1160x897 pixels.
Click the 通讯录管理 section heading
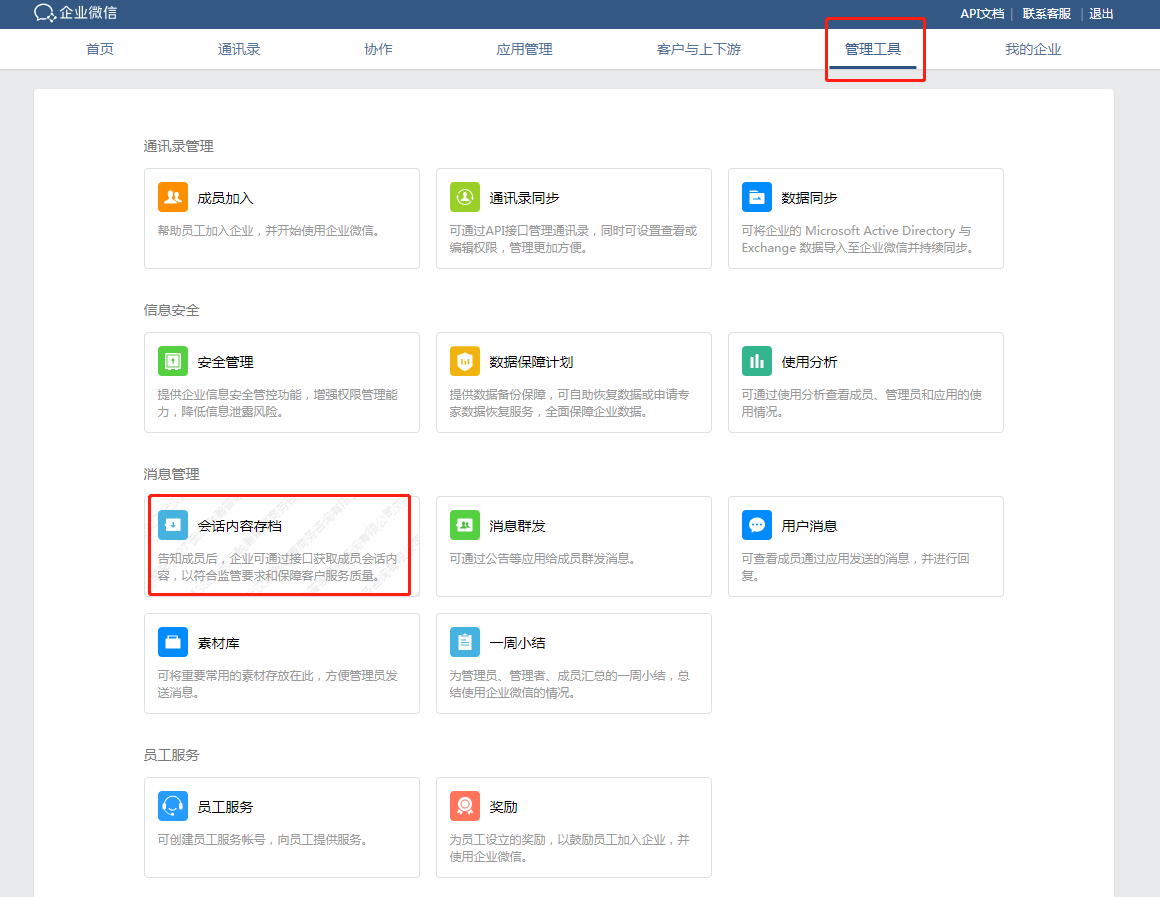178,147
